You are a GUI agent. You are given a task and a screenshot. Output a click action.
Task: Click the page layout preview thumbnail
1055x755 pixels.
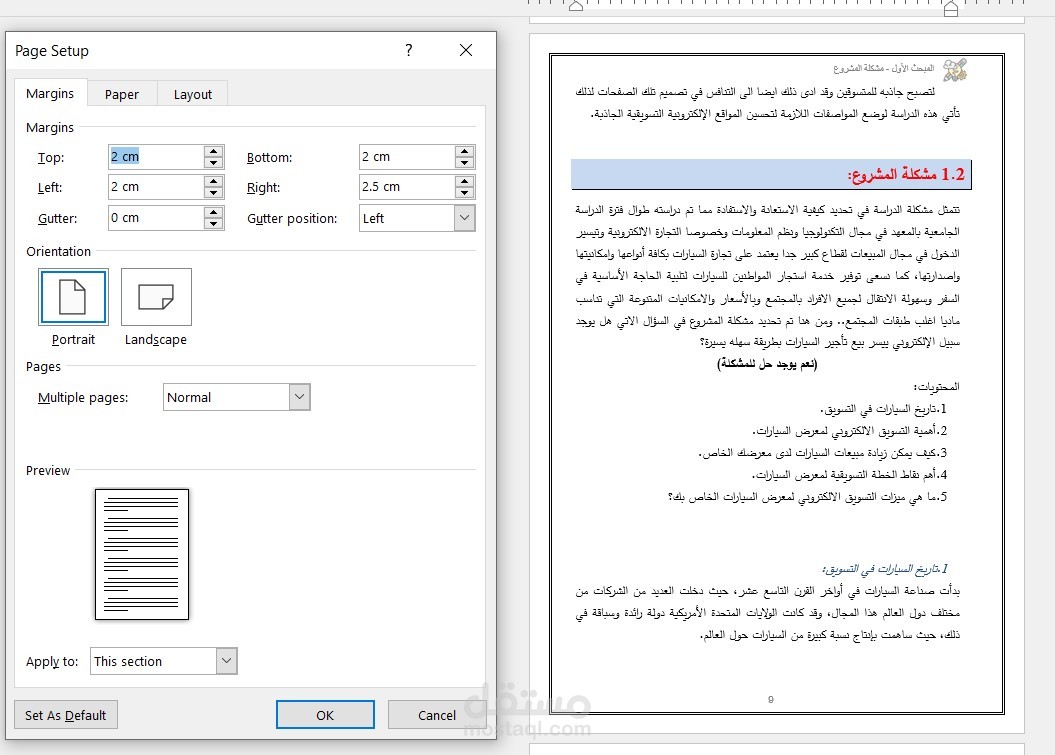tap(142, 554)
